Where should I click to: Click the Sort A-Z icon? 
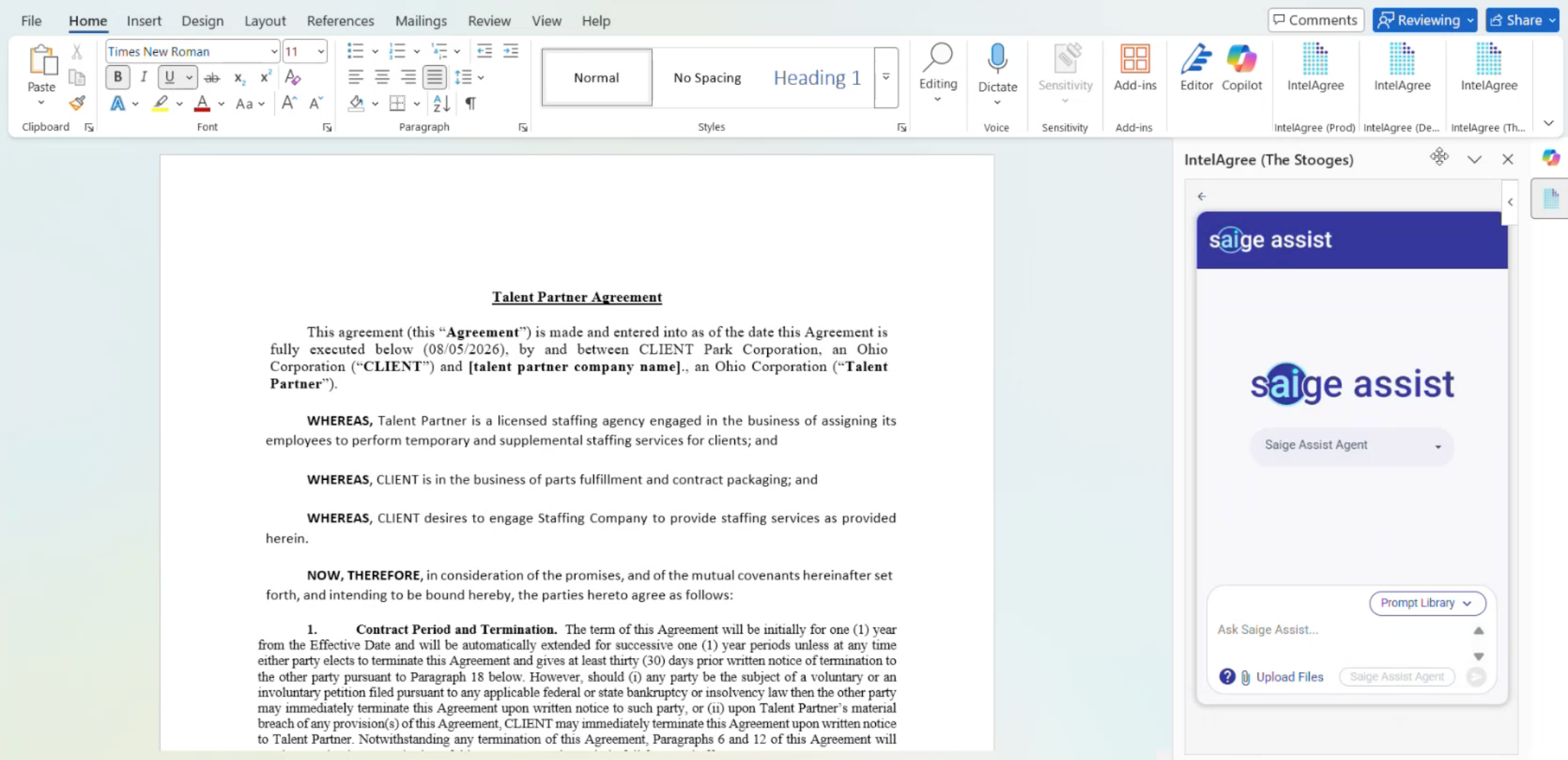pos(442,103)
